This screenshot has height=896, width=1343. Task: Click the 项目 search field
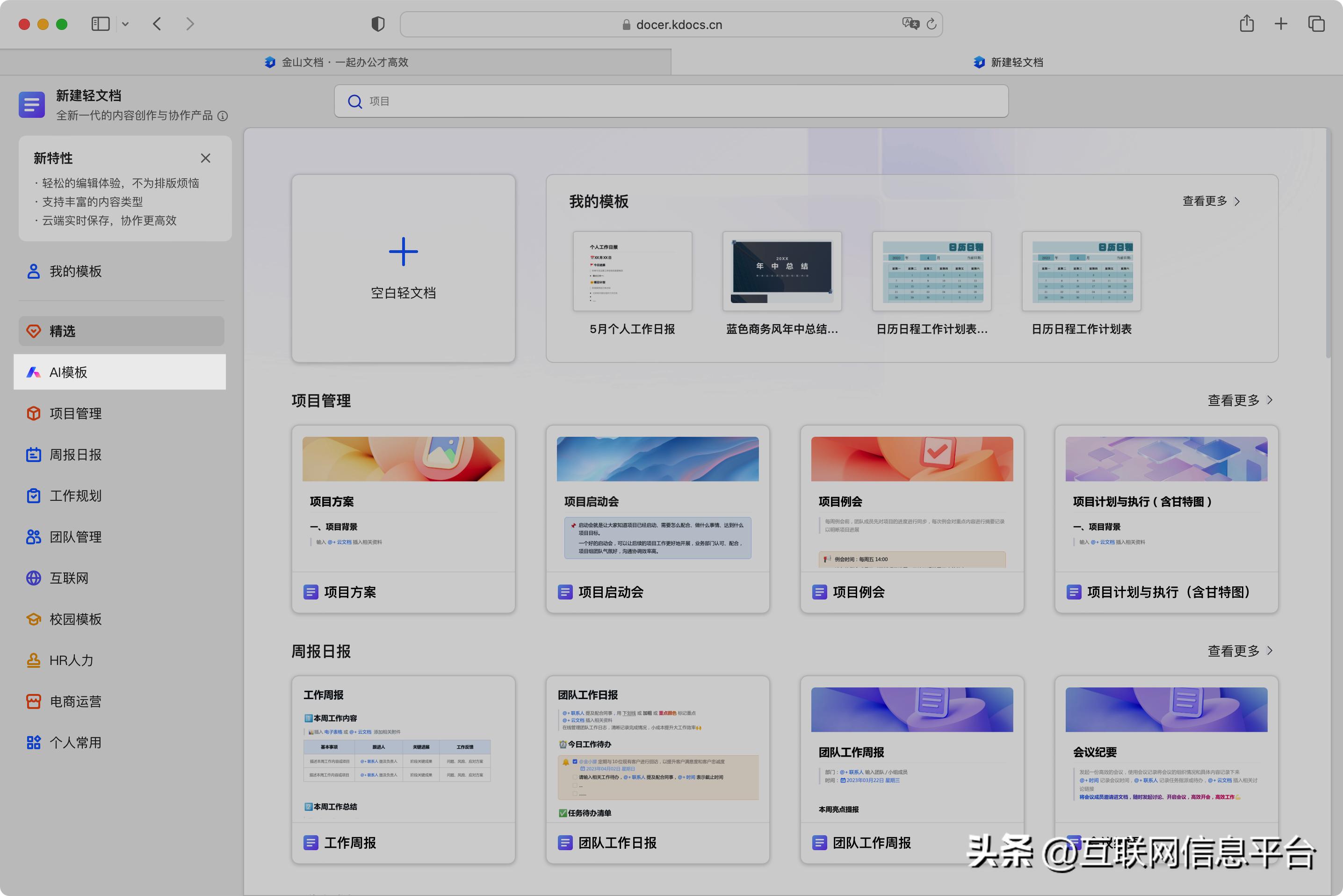[x=671, y=101]
